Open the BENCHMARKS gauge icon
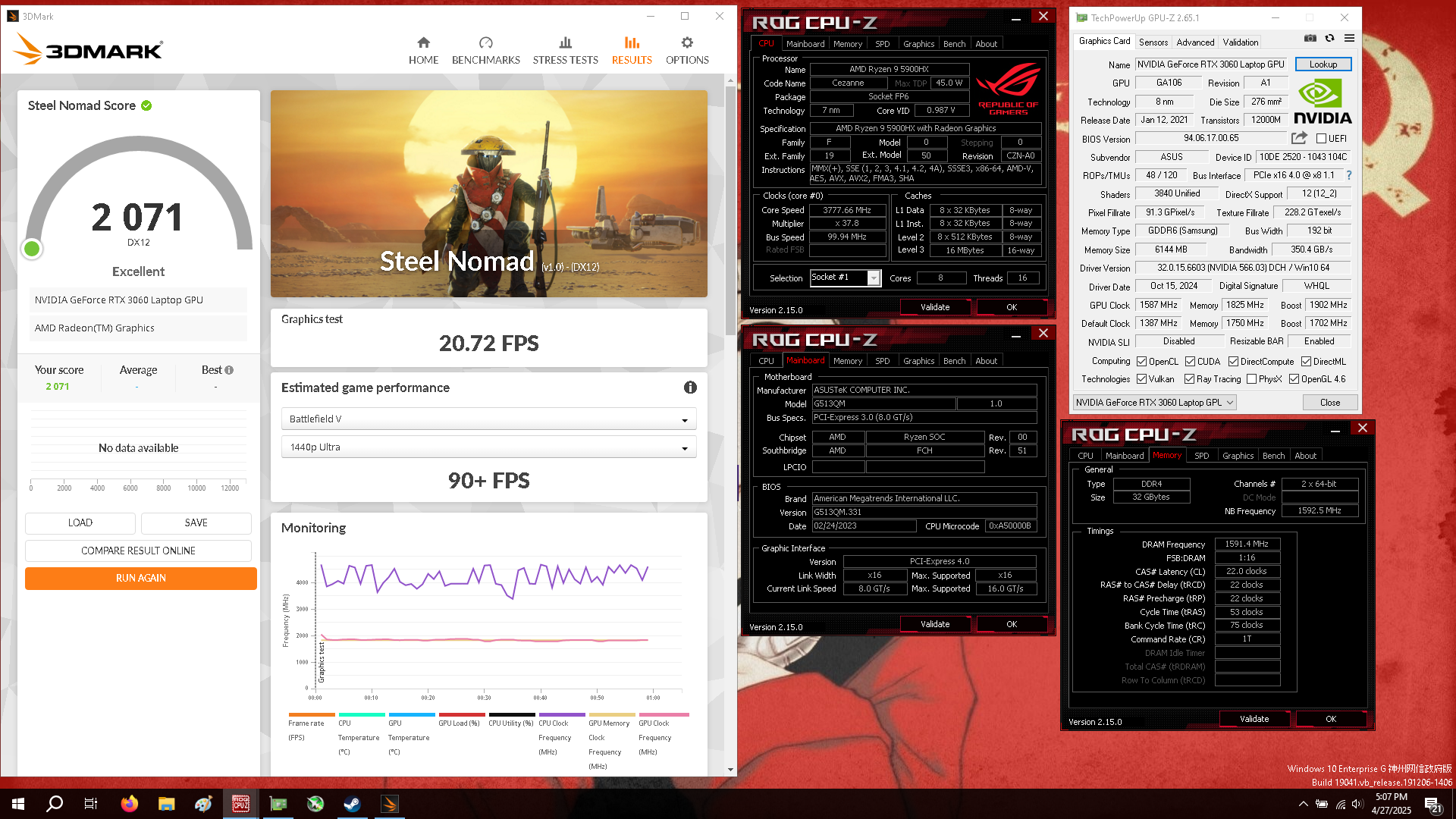 (x=486, y=42)
